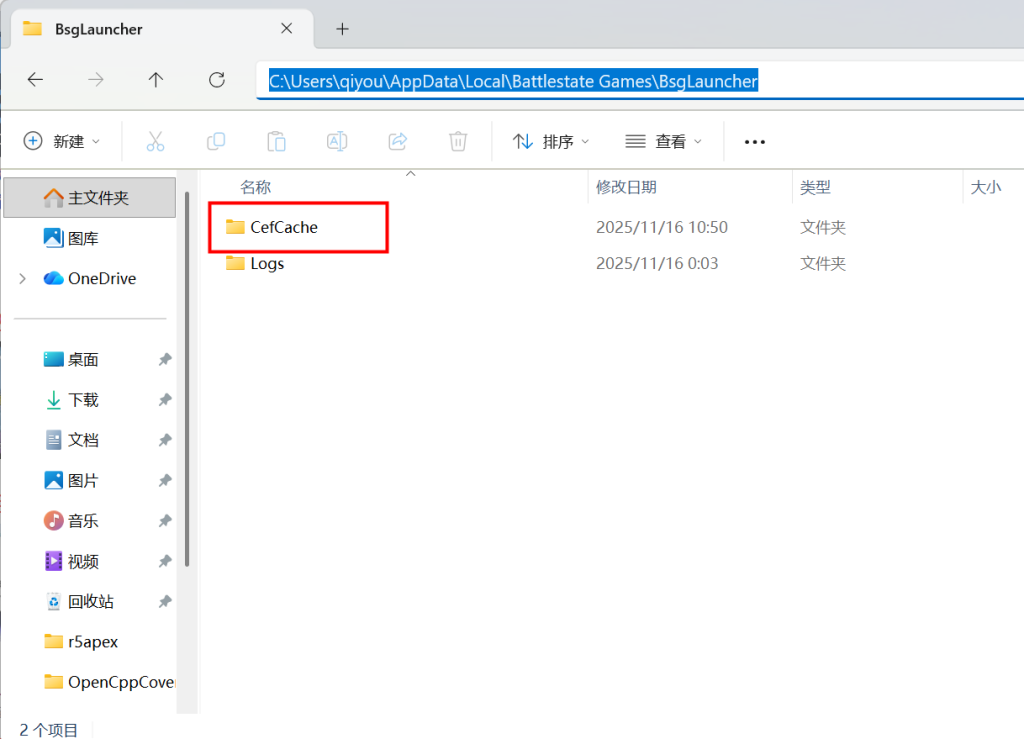Screen dimensions: 1024x739
Task: Select the Logs folder
Action: 266,264
